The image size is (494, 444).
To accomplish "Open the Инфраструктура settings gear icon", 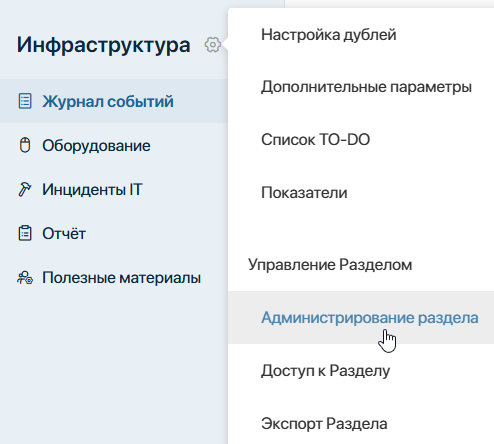I will (212, 45).
